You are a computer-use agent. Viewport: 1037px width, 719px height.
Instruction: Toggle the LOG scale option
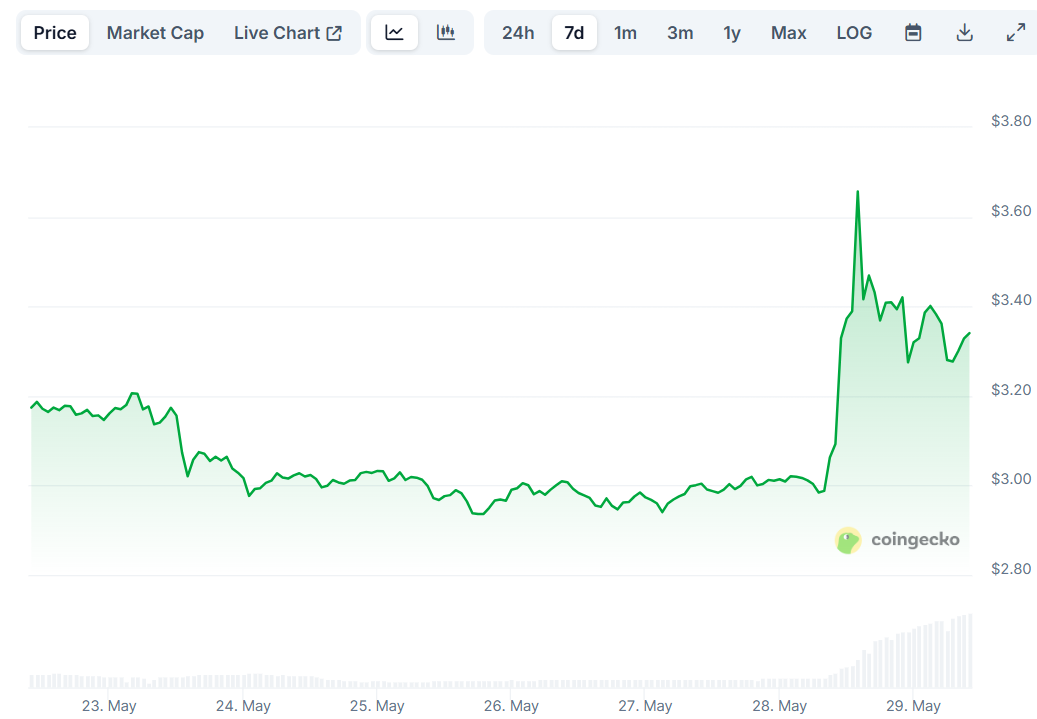pyautogui.click(x=854, y=33)
